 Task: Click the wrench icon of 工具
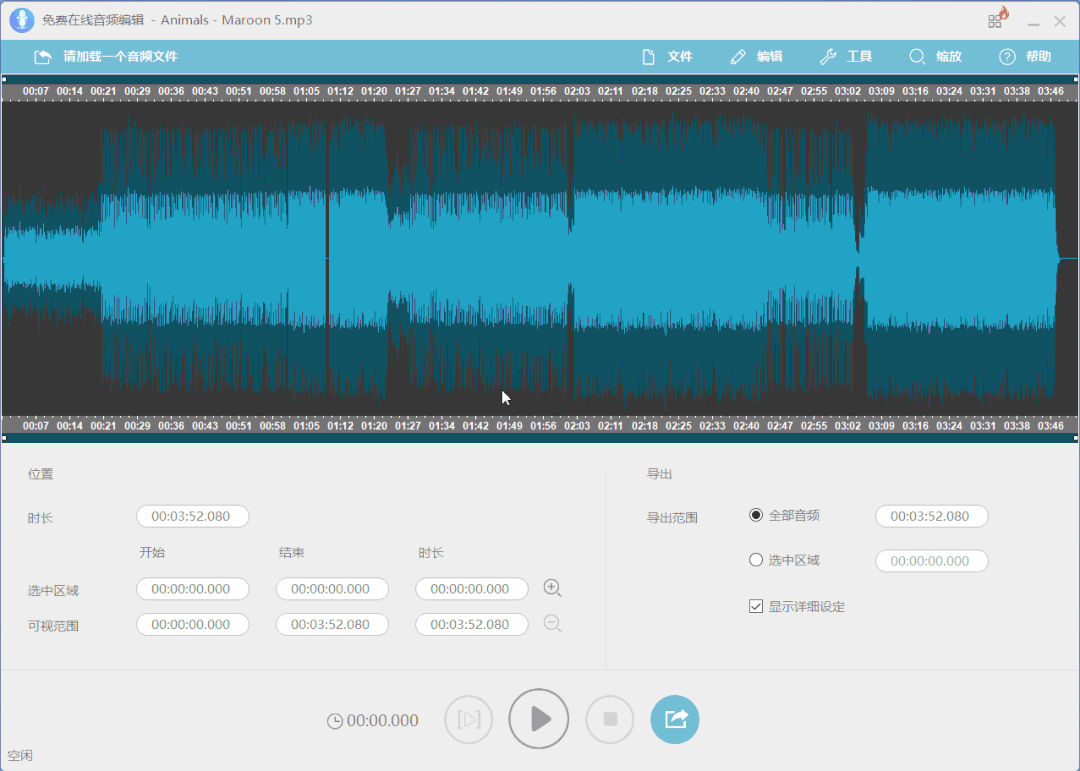[827, 56]
